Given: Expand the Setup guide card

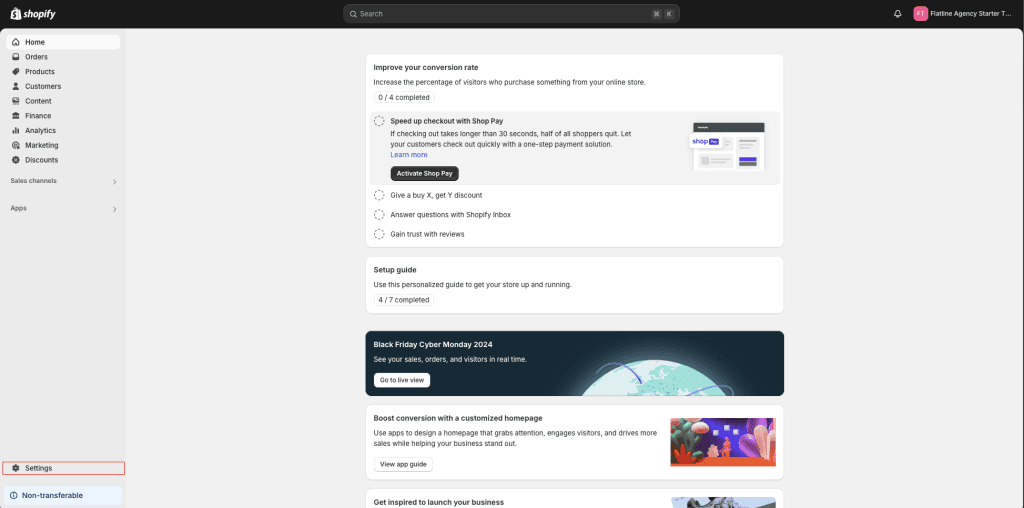Looking at the screenshot, I should 574,285.
